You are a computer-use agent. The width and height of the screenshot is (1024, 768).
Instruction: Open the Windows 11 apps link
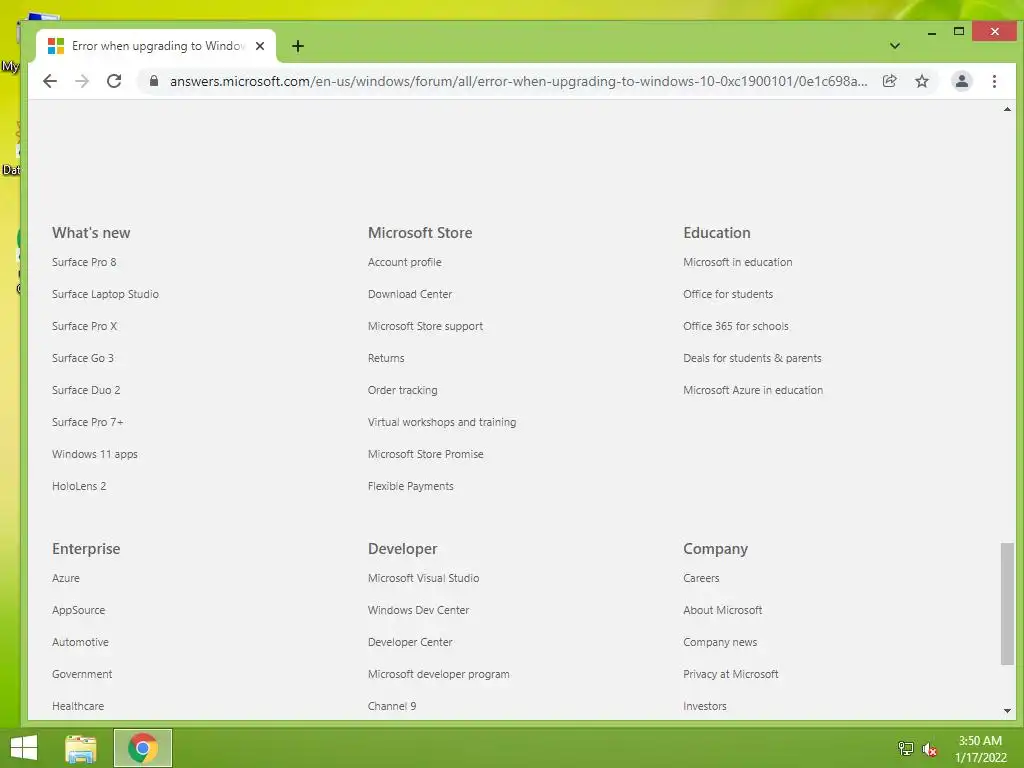tap(95, 454)
